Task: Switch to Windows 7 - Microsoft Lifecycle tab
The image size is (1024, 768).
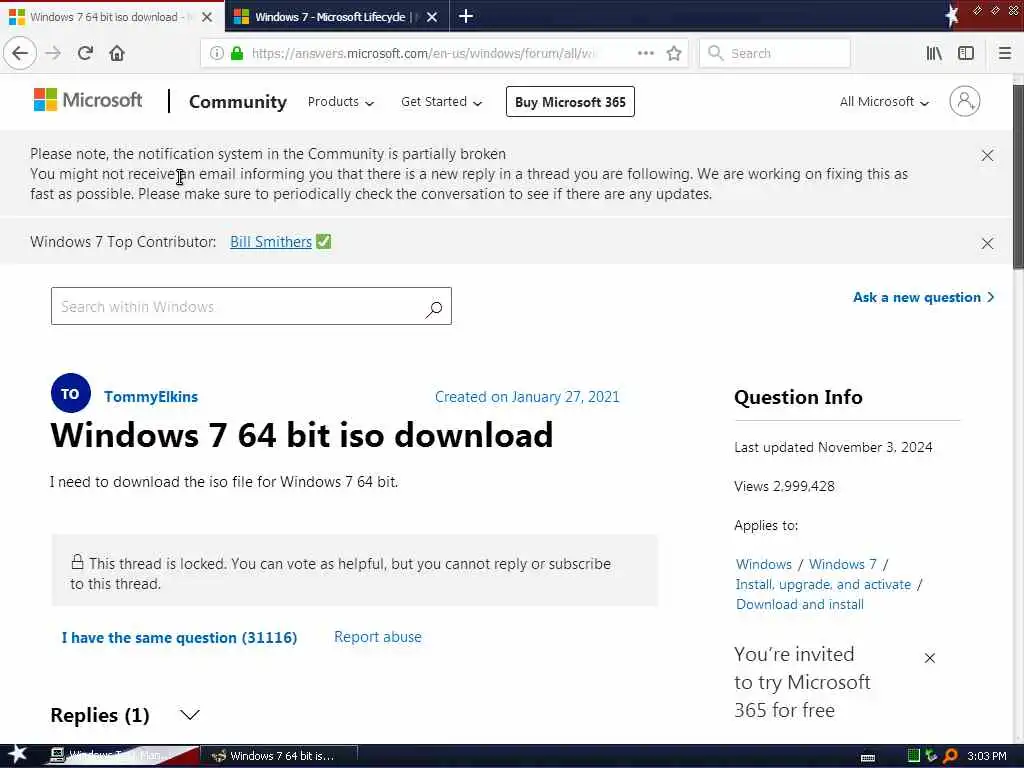Action: tap(337, 16)
